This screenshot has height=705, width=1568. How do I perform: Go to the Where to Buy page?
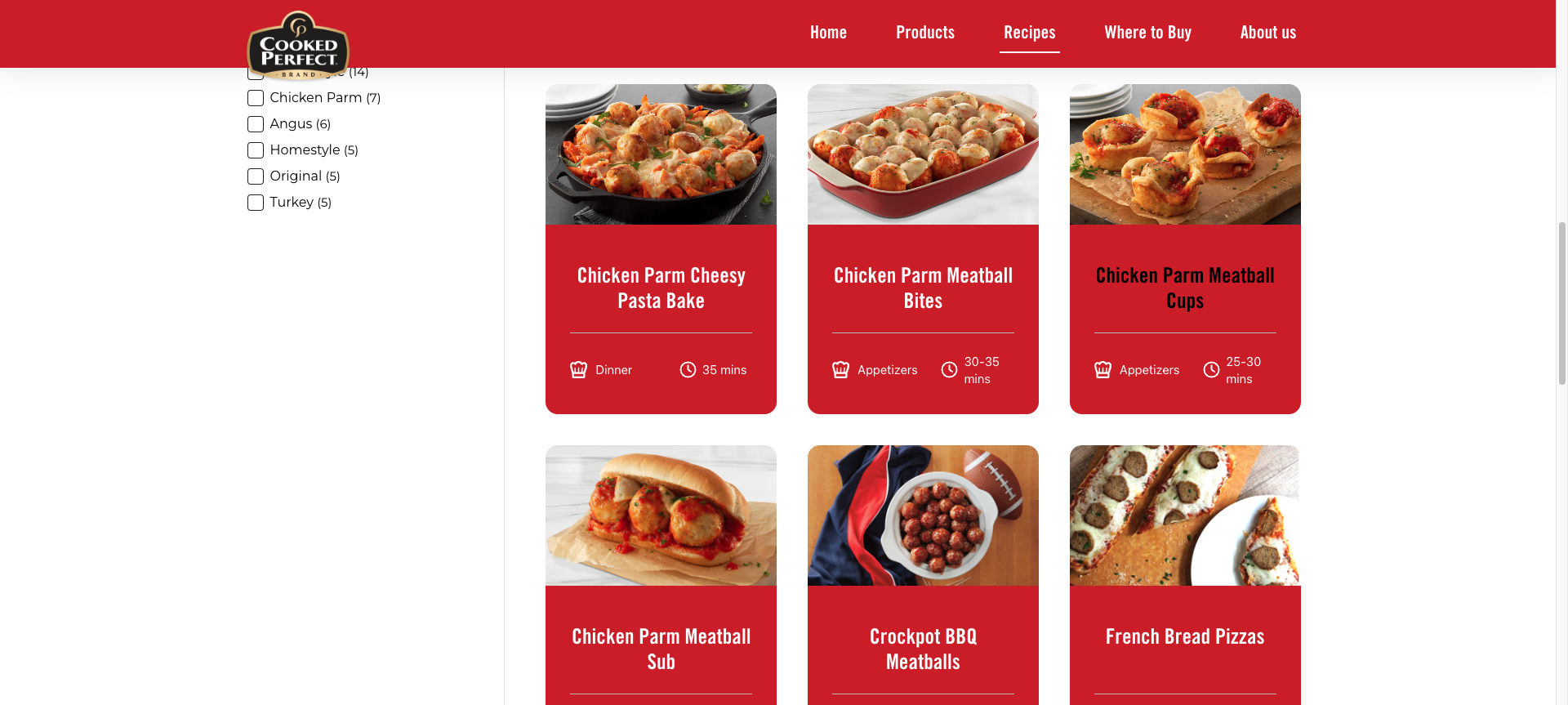click(x=1147, y=33)
